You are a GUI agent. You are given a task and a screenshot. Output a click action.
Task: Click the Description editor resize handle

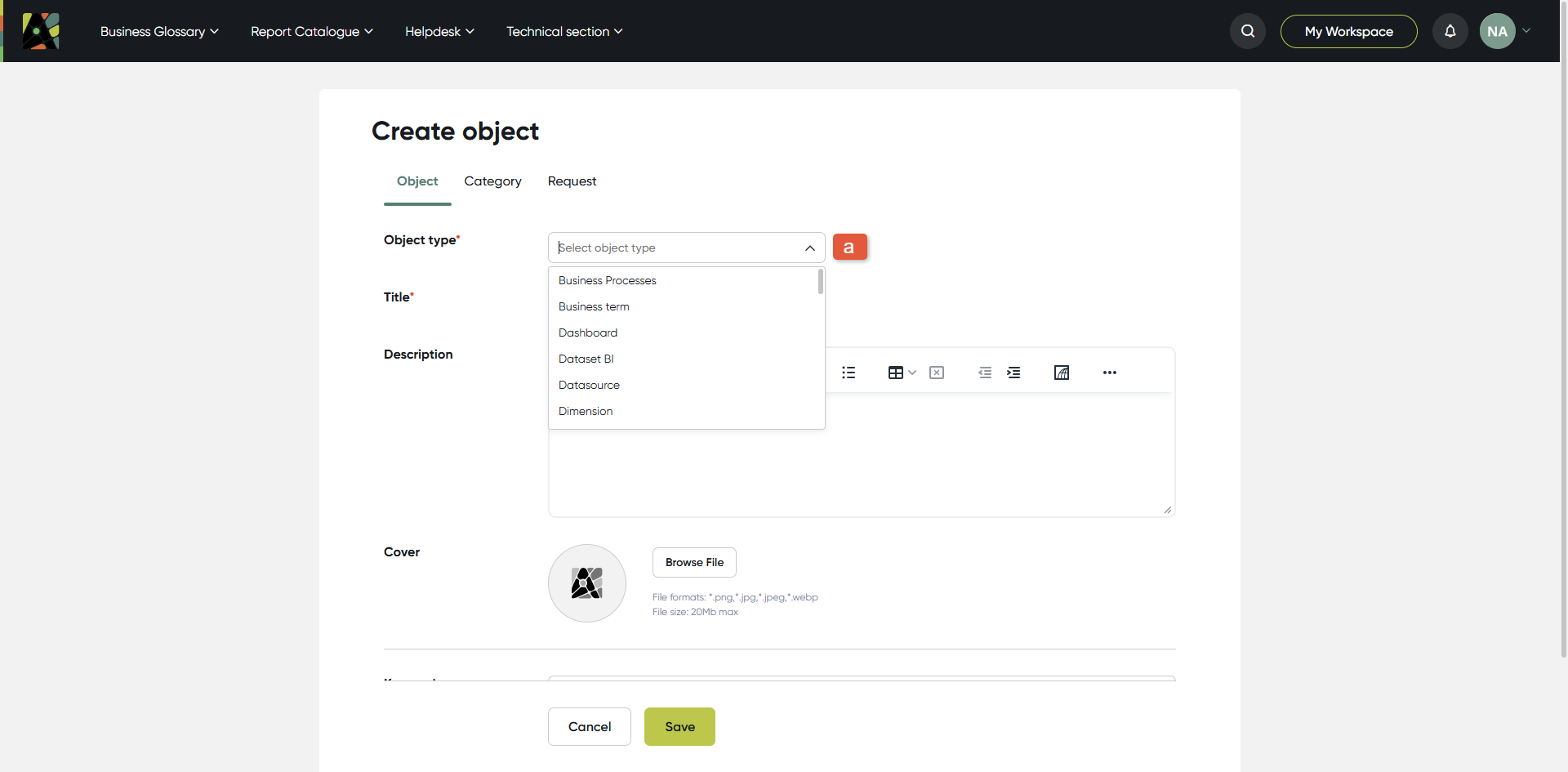point(1168,510)
